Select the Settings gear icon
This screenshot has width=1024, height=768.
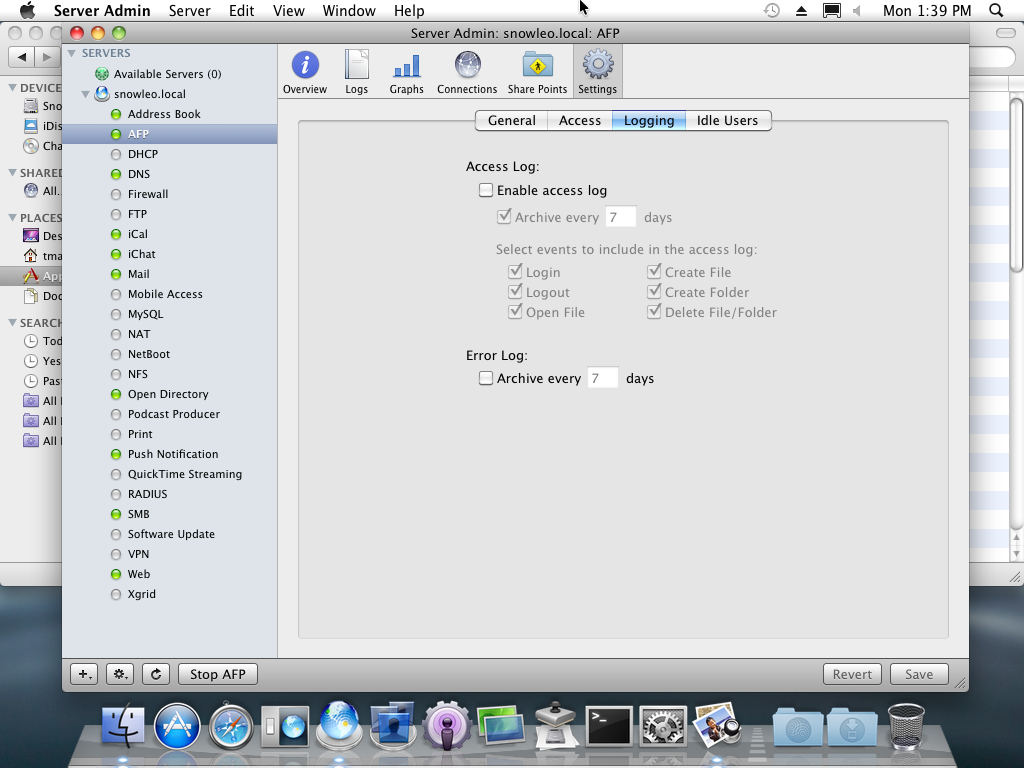pyautogui.click(x=598, y=72)
